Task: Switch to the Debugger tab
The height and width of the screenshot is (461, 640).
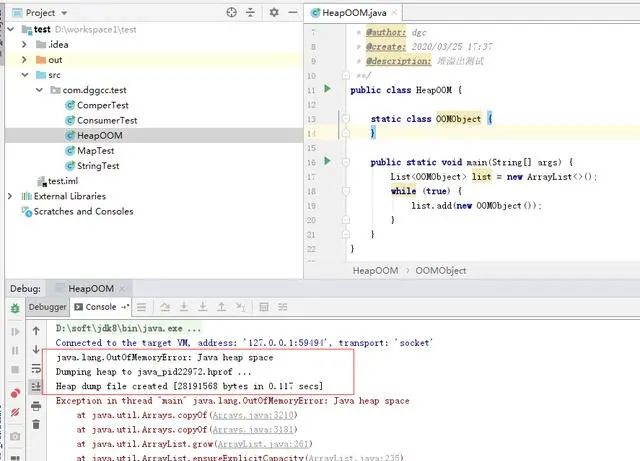Action: coord(46,307)
